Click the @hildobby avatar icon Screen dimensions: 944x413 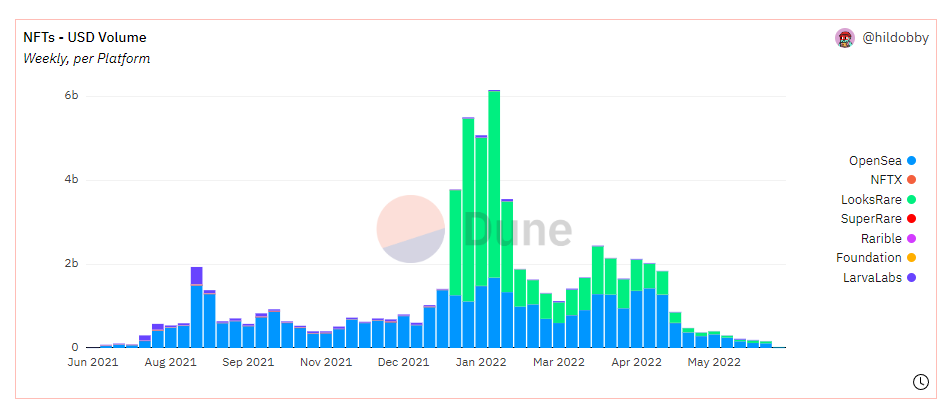coord(845,38)
